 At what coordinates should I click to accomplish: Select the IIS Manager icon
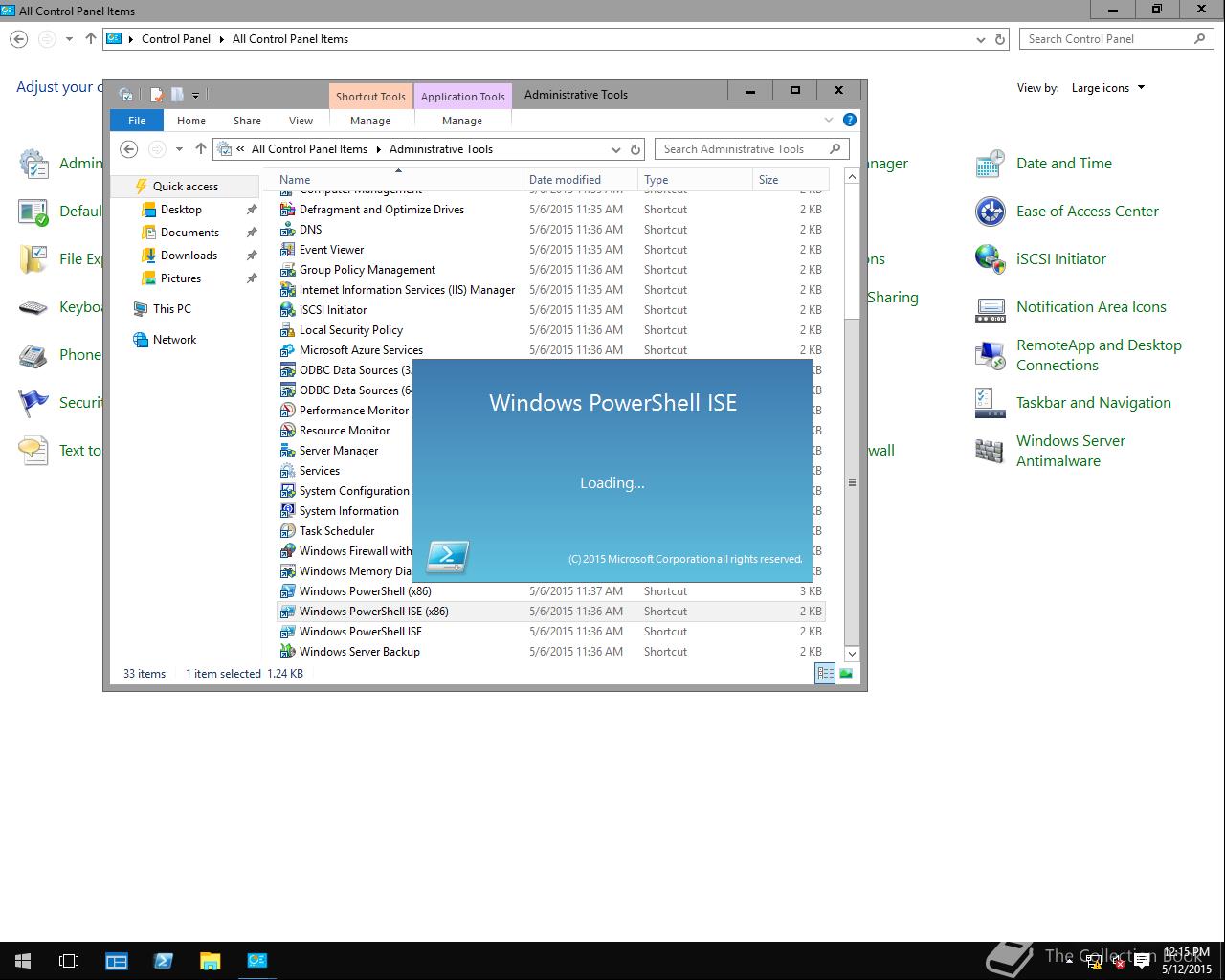pos(287,290)
